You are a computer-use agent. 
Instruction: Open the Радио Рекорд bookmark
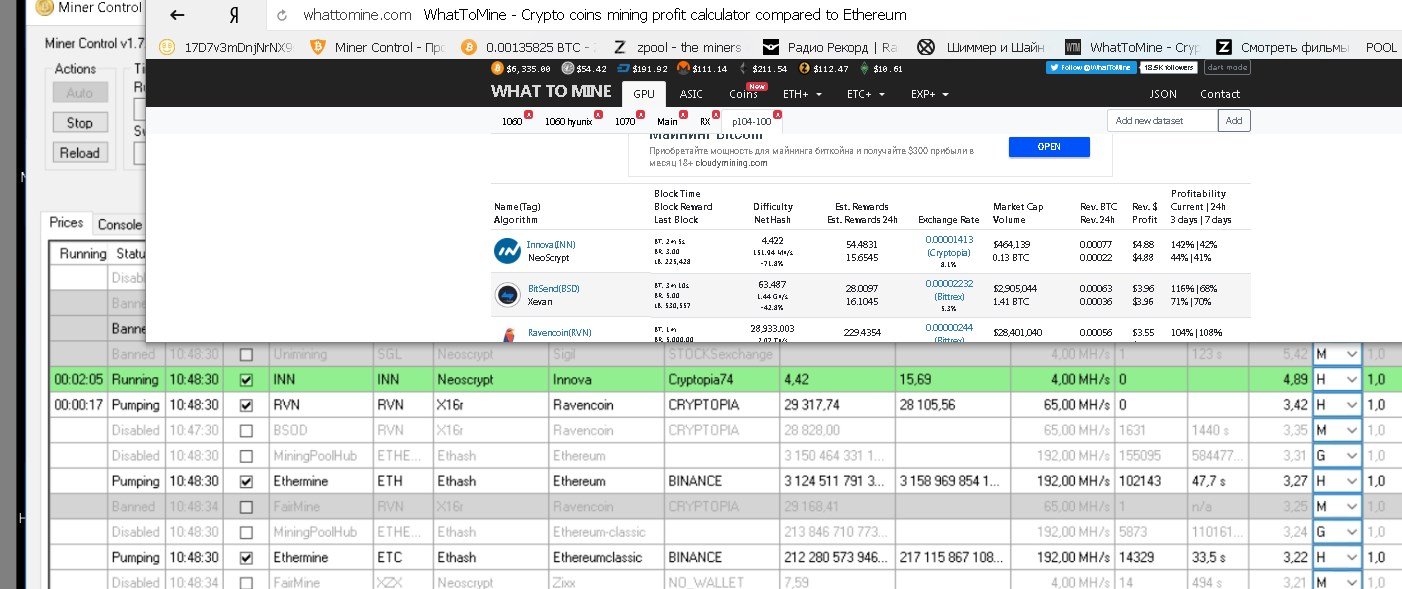[830, 47]
